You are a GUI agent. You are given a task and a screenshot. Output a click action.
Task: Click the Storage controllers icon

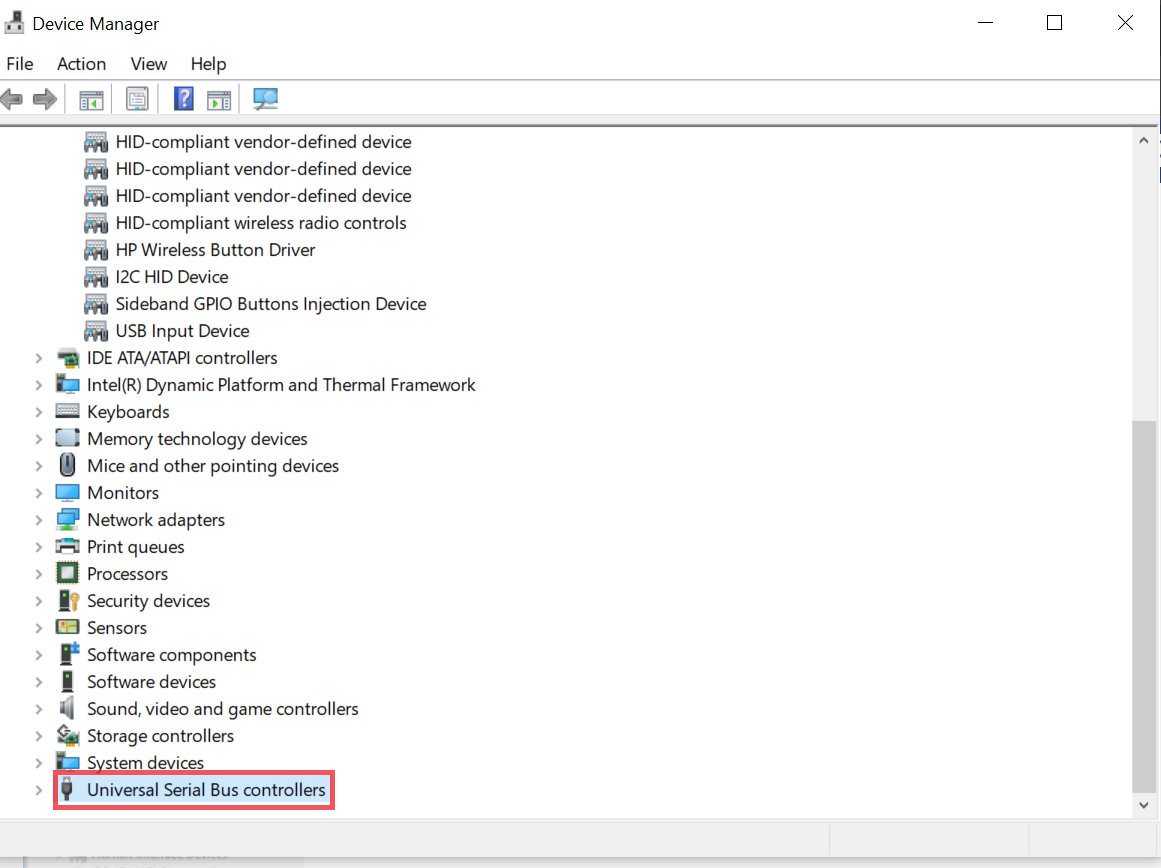(67, 735)
